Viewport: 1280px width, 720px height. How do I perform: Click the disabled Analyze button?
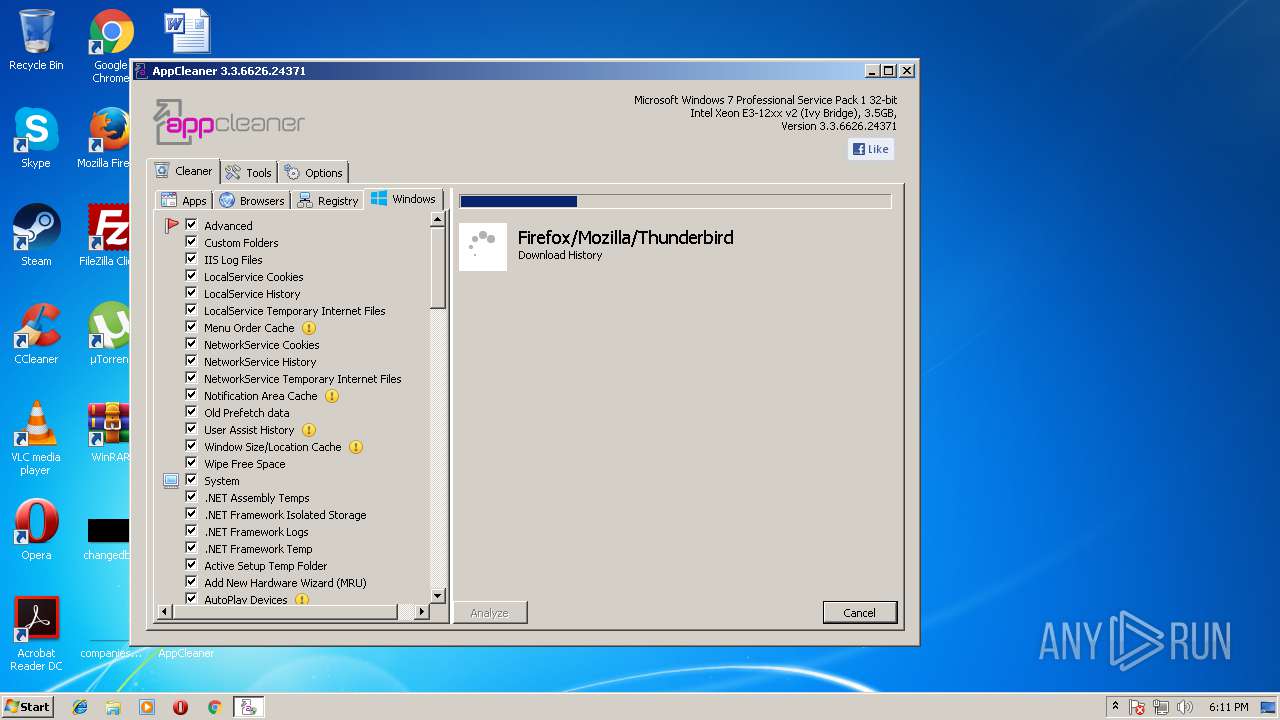pos(490,613)
